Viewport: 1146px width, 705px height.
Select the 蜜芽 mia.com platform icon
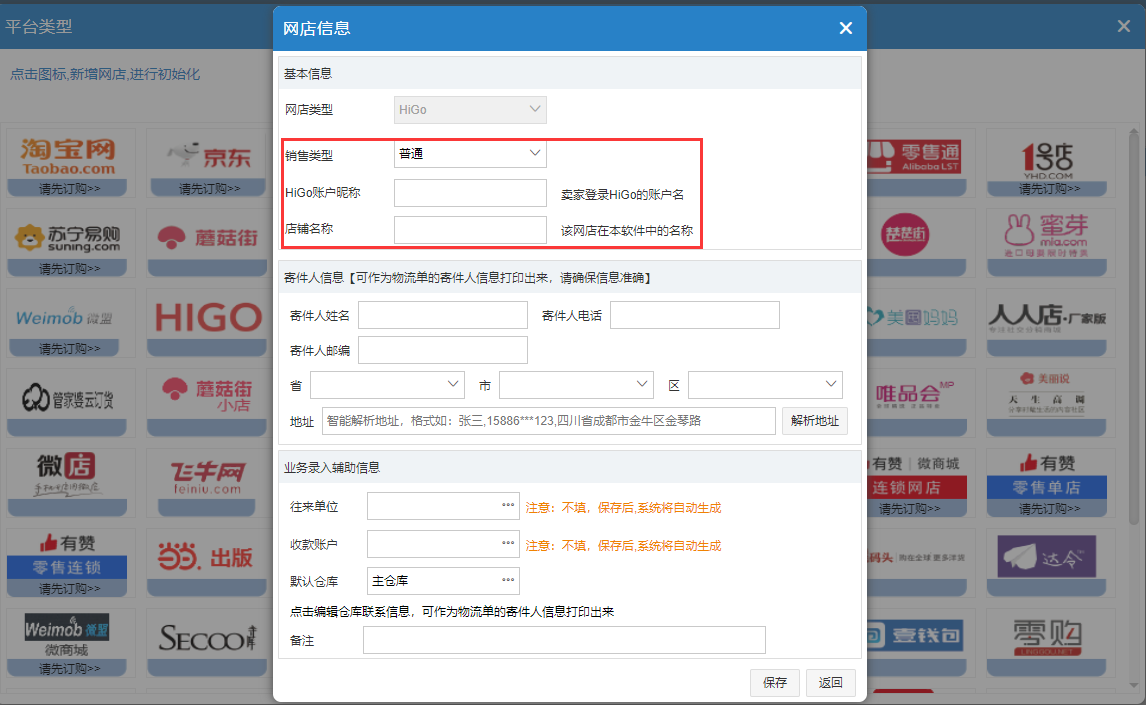tap(1046, 235)
